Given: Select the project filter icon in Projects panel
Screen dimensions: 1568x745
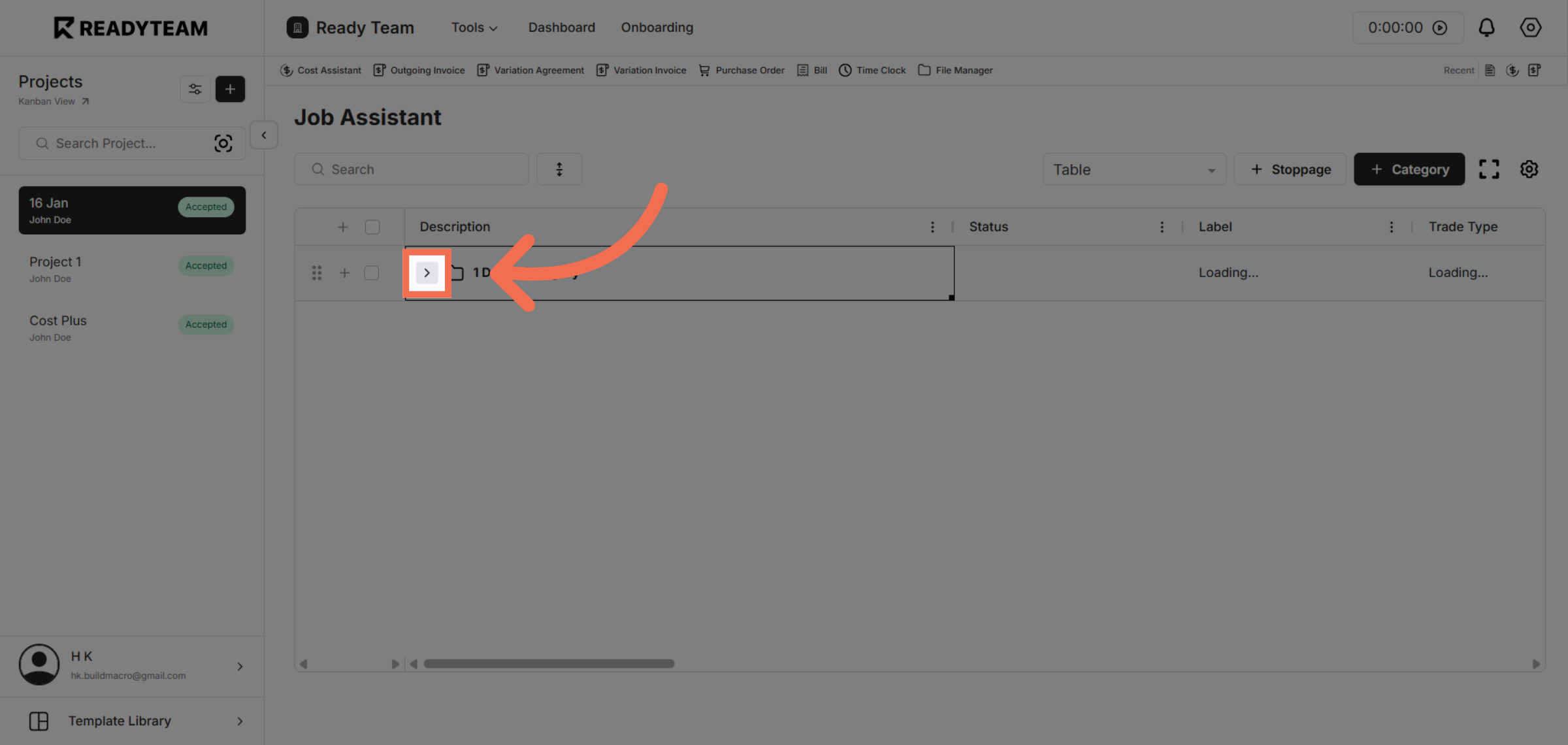Looking at the screenshot, I should (x=195, y=89).
